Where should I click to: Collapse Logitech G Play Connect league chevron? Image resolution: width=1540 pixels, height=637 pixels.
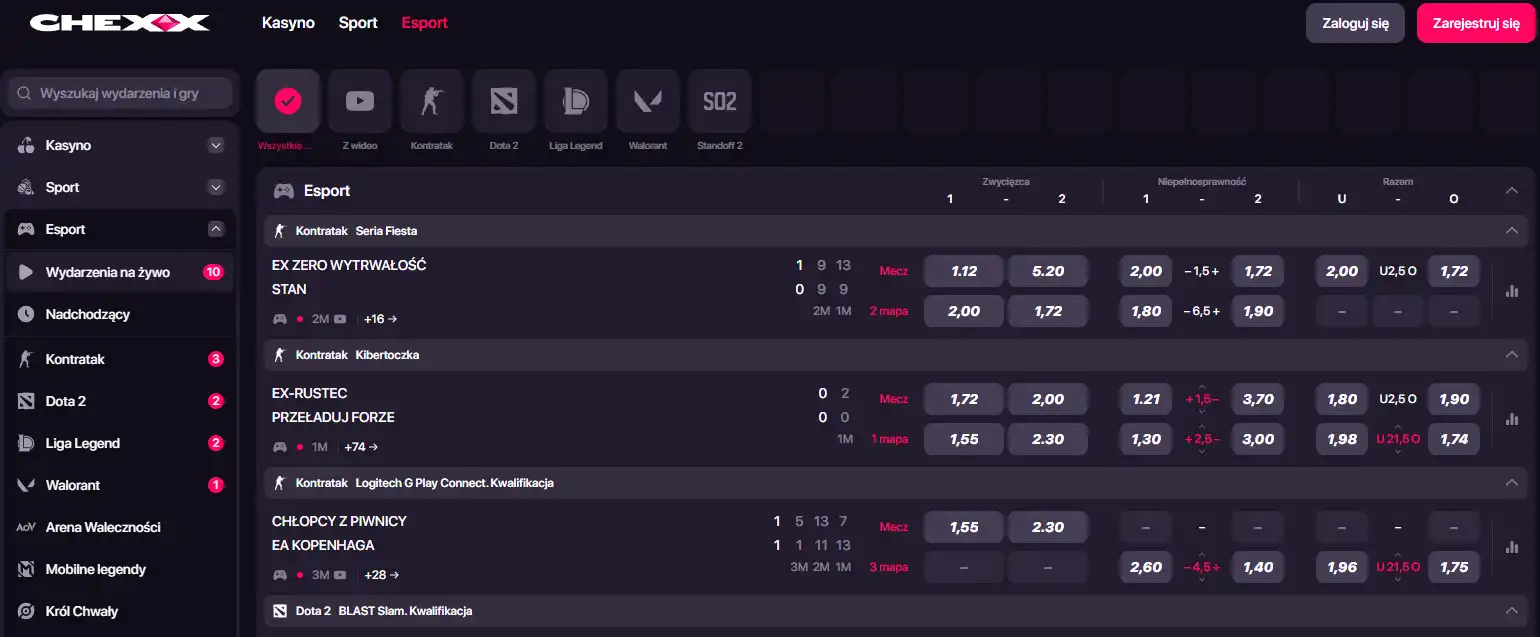pyautogui.click(x=1511, y=482)
